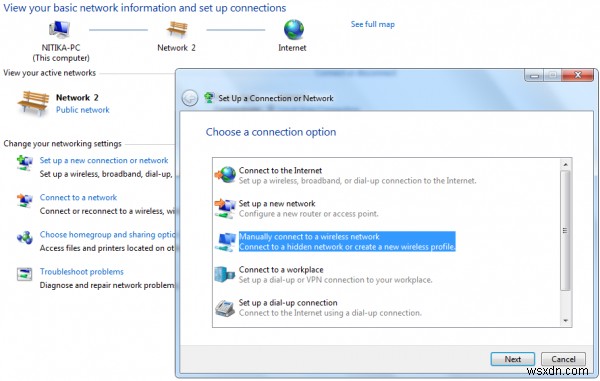Click the bold Network 2 active network name
This screenshot has width=600, height=381.
point(77,98)
